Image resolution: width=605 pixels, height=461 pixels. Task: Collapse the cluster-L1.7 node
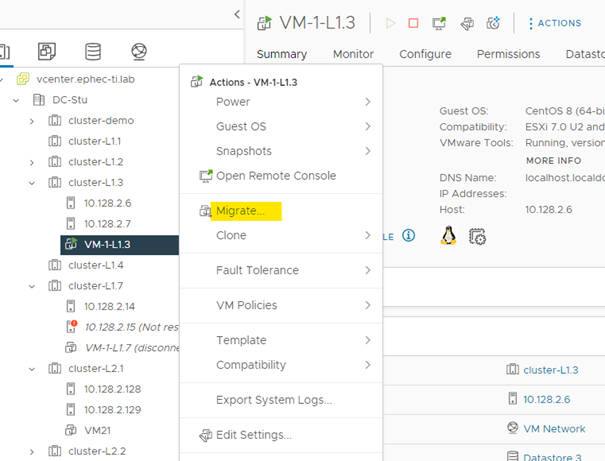[32, 286]
